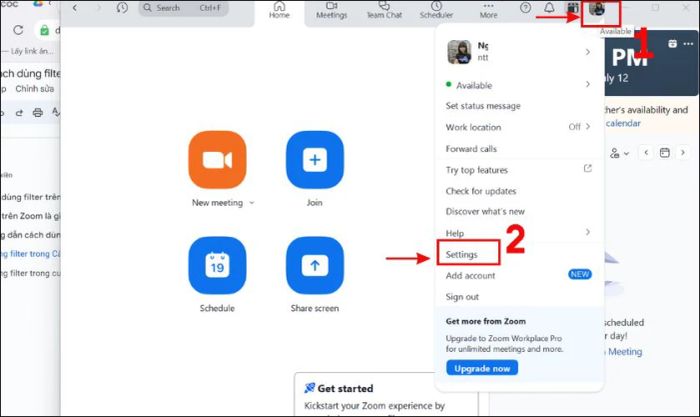Viewport: 700px width, 417px height.
Task: Click the Upgrade now button
Action: pyautogui.click(x=482, y=368)
